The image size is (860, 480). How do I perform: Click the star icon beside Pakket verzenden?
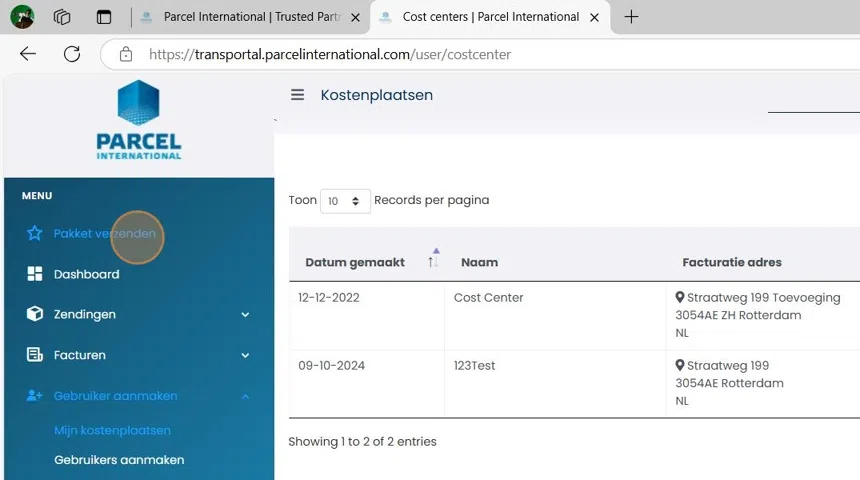tap(35, 233)
